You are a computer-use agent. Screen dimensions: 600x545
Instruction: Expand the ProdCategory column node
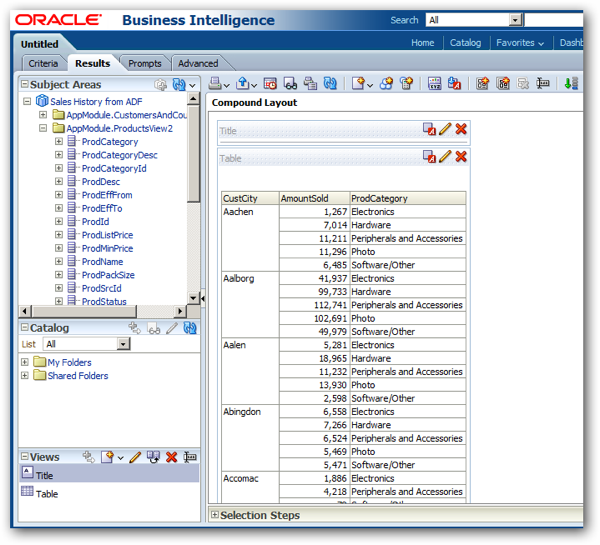pyautogui.click(x=59, y=141)
